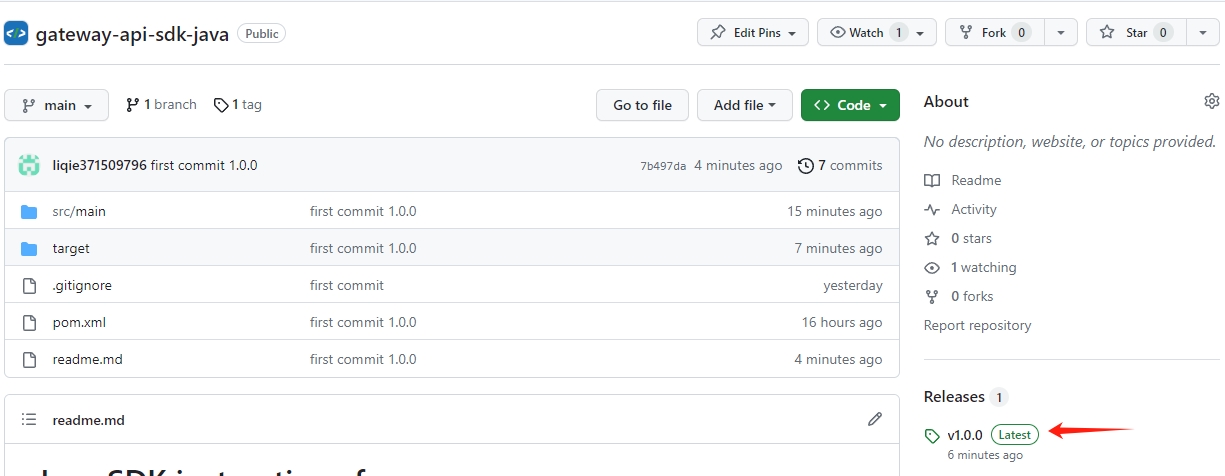Click the gateway-api-sdk-java repository avatar icon
This screenshot has height=476, width=1225.
coord(16,33)
